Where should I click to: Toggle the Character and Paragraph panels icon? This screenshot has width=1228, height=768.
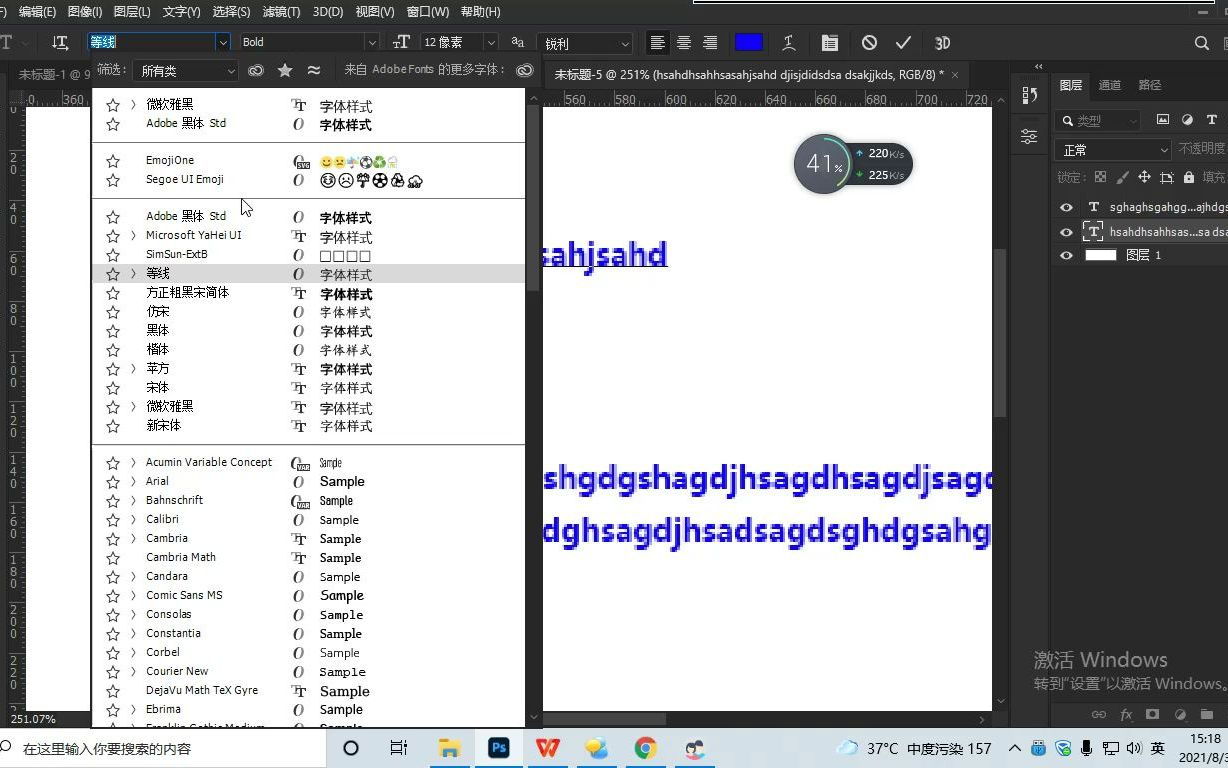point(828,43)
